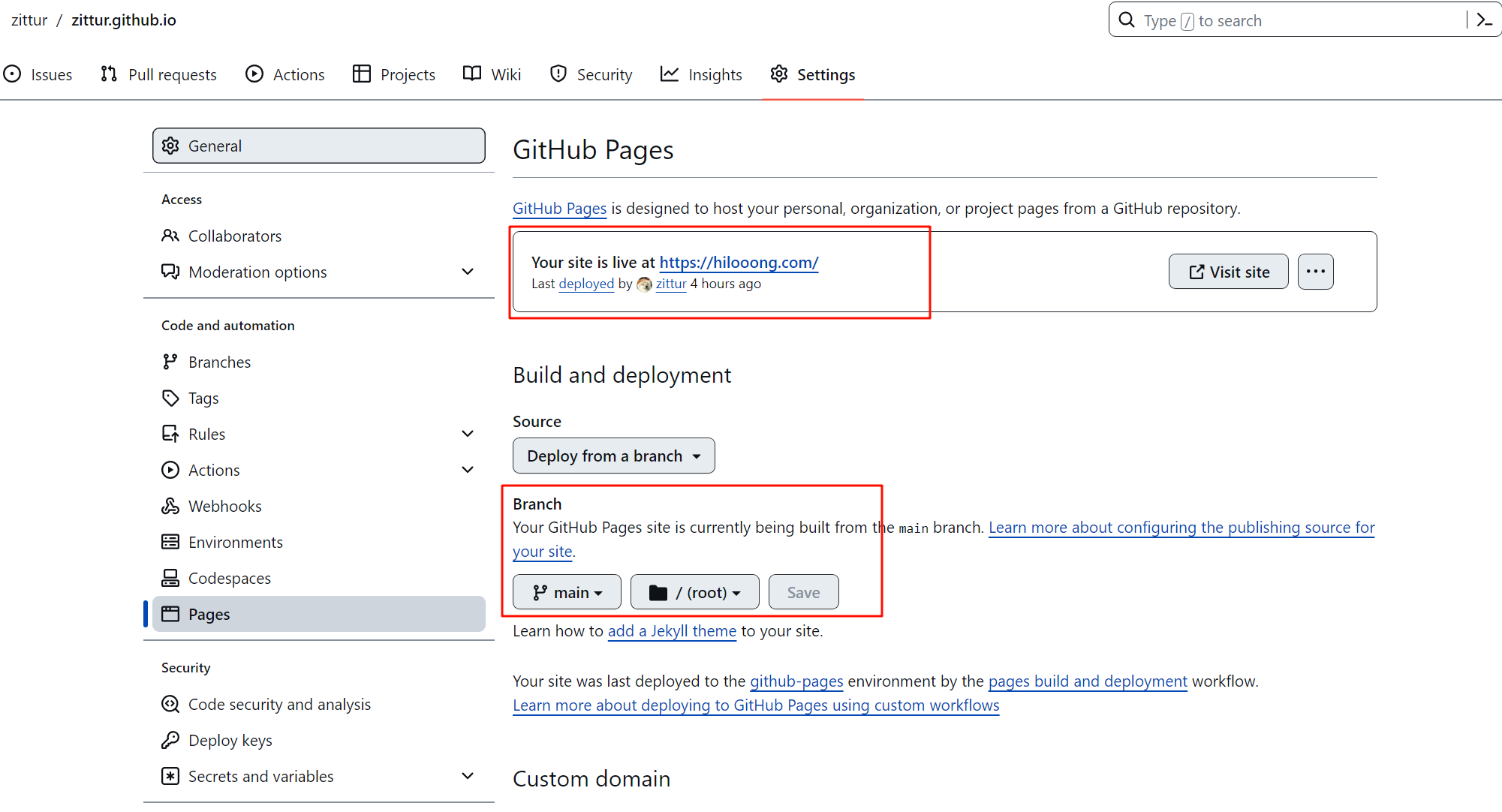1502x812 pixels.
Task: Click the Insights graph icon
Action: [670, 74]
